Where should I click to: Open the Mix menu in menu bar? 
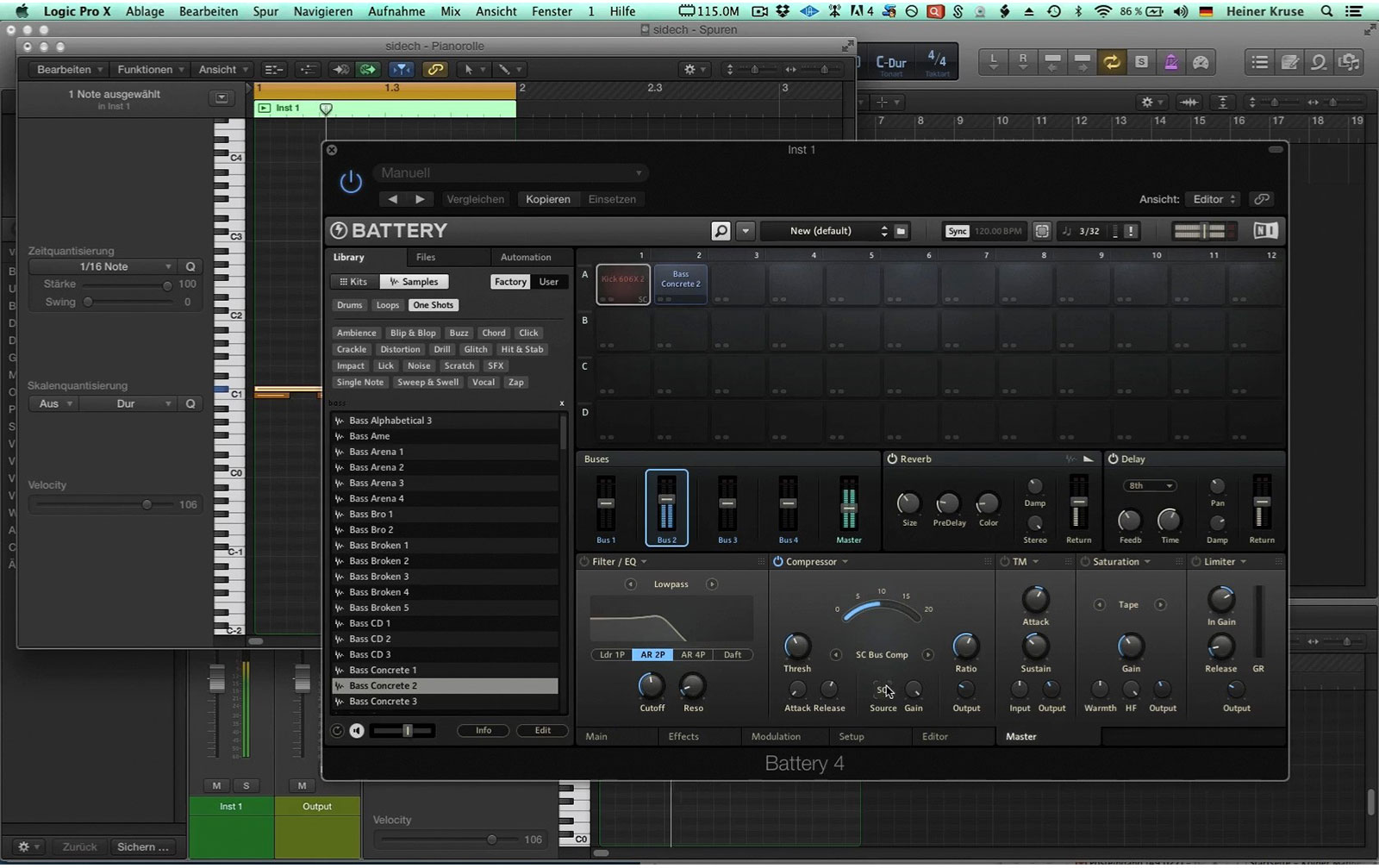tap(451, 11)
